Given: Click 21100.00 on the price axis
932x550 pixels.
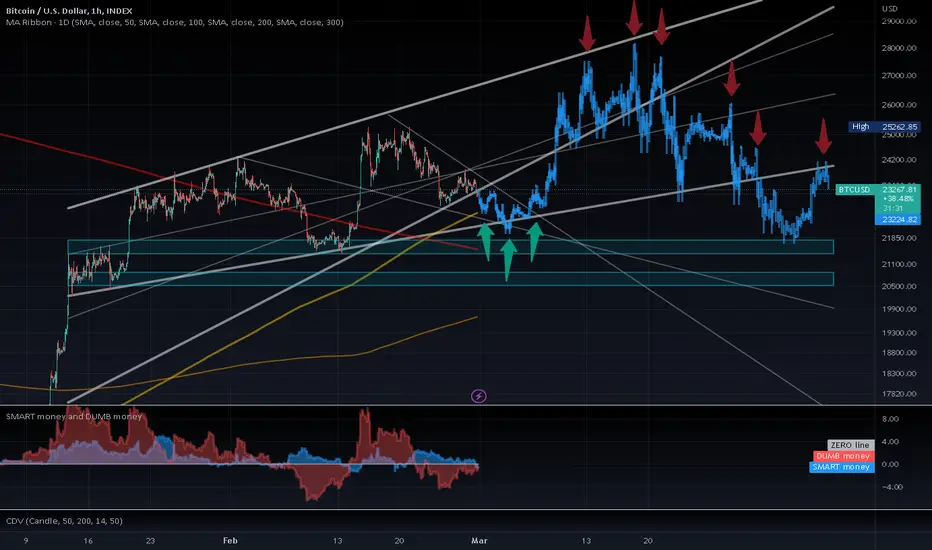Looking at the screenshot, I should [899, 264].
